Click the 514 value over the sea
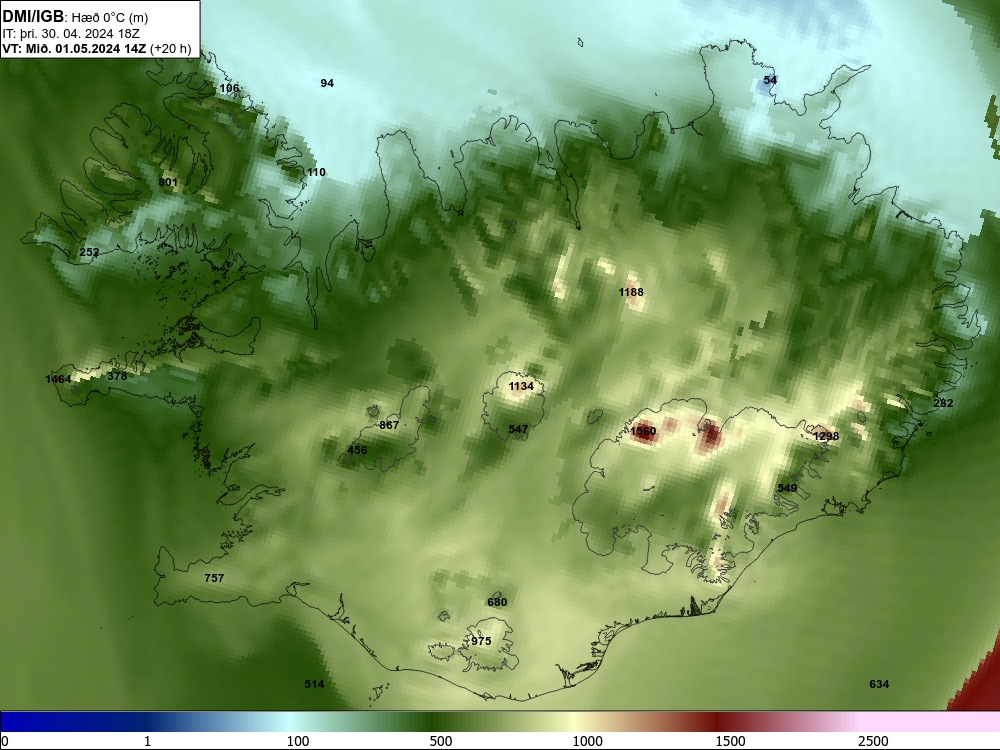Screen dimensions: 1000x750 tap(314, 684)
